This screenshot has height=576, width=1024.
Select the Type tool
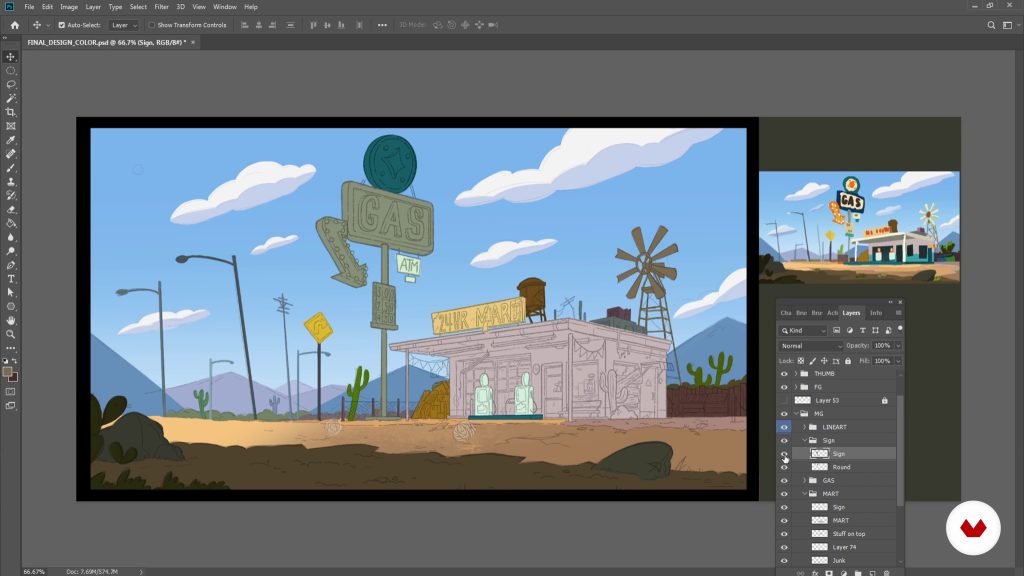[x=11, y=279]
